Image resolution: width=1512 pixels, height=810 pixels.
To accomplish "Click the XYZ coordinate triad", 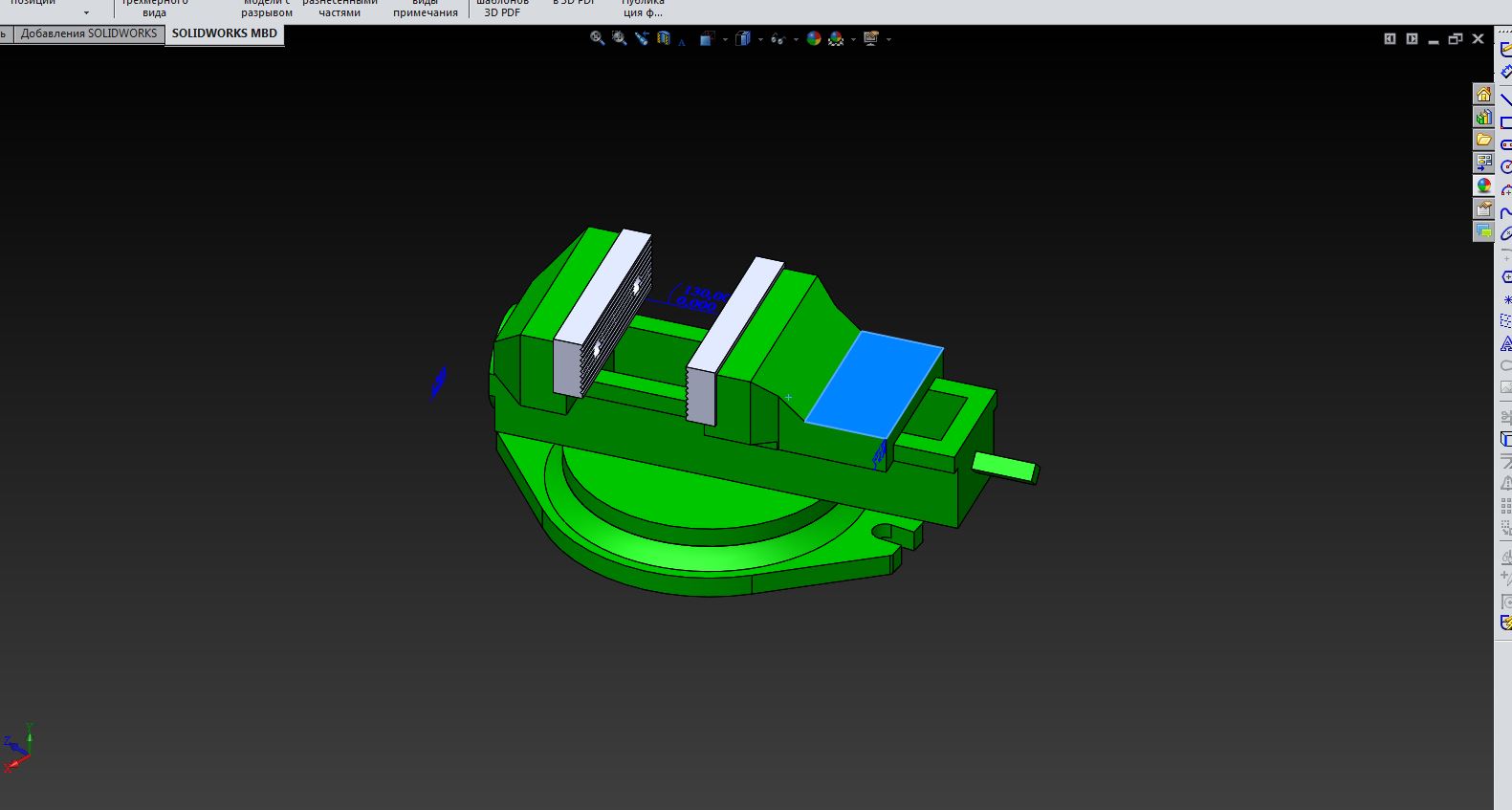I will [x=18, y=748].
